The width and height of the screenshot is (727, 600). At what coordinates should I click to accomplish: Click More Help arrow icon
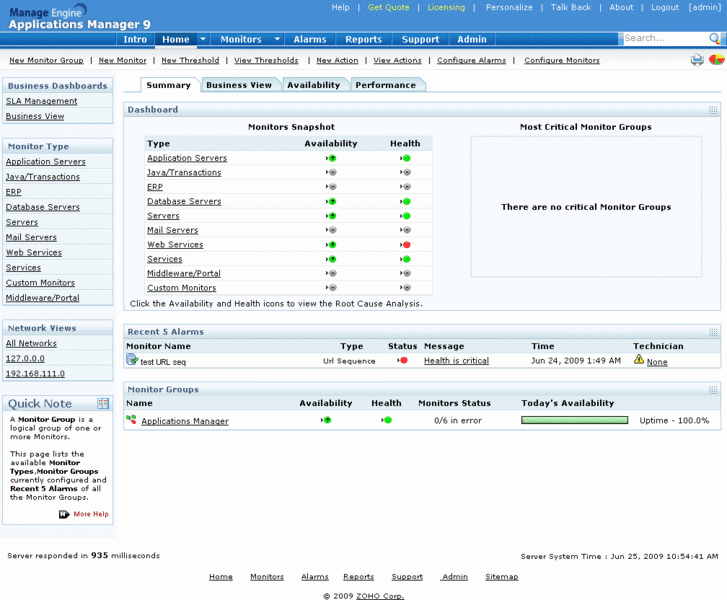tap(64, 514)
